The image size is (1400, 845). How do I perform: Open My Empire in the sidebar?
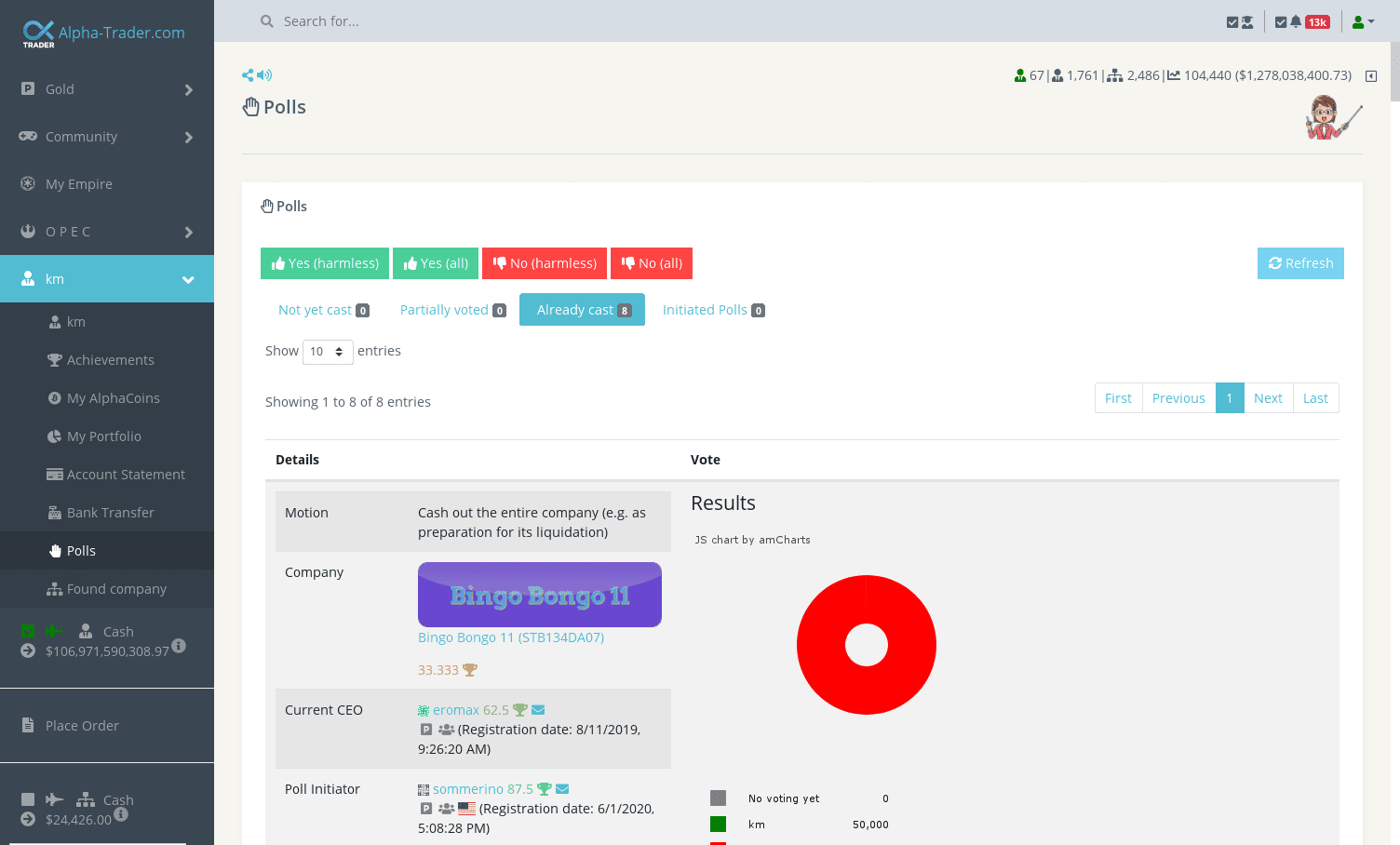(107, 184)
